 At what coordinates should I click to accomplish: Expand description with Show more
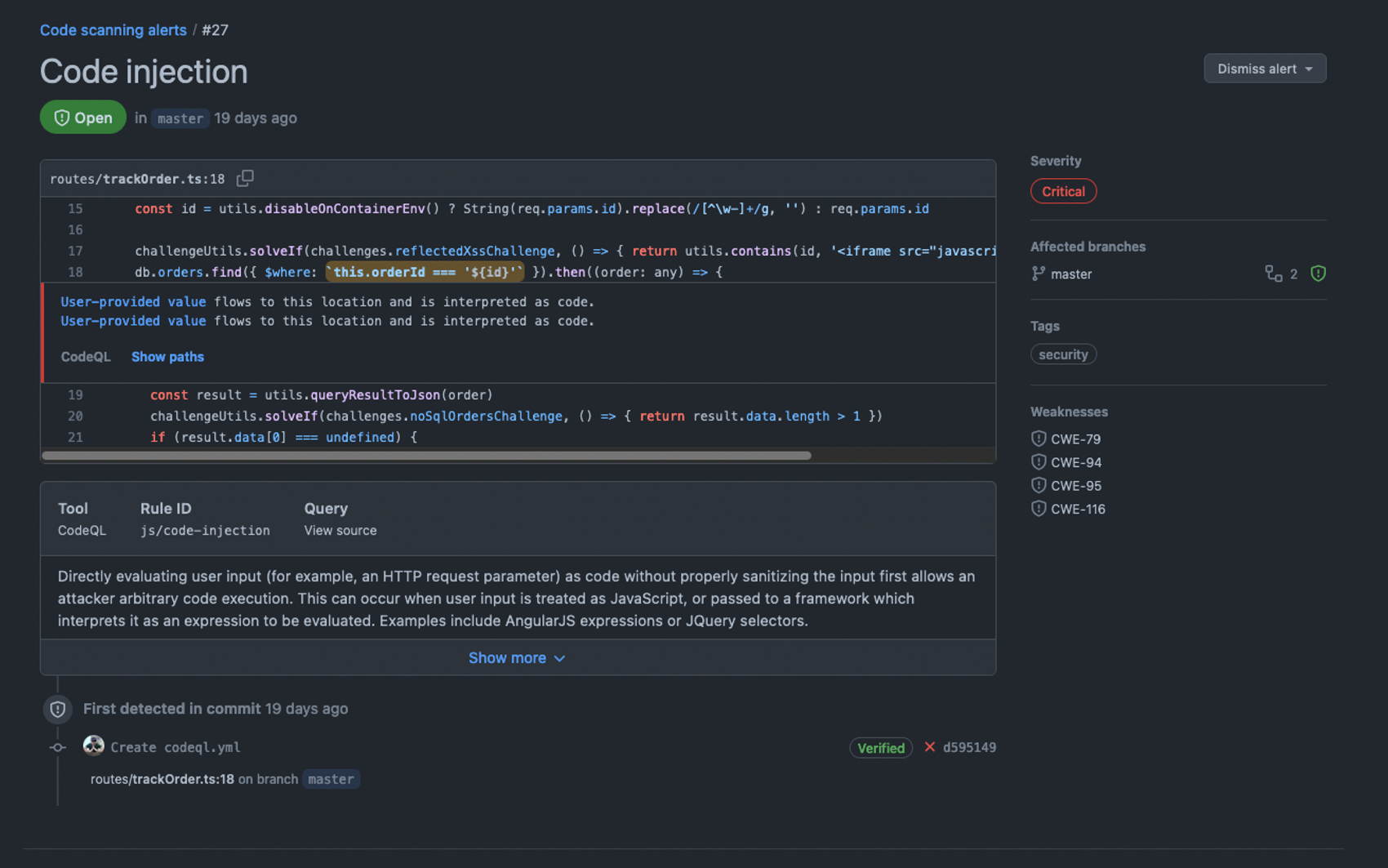click(x=517, y=658)
